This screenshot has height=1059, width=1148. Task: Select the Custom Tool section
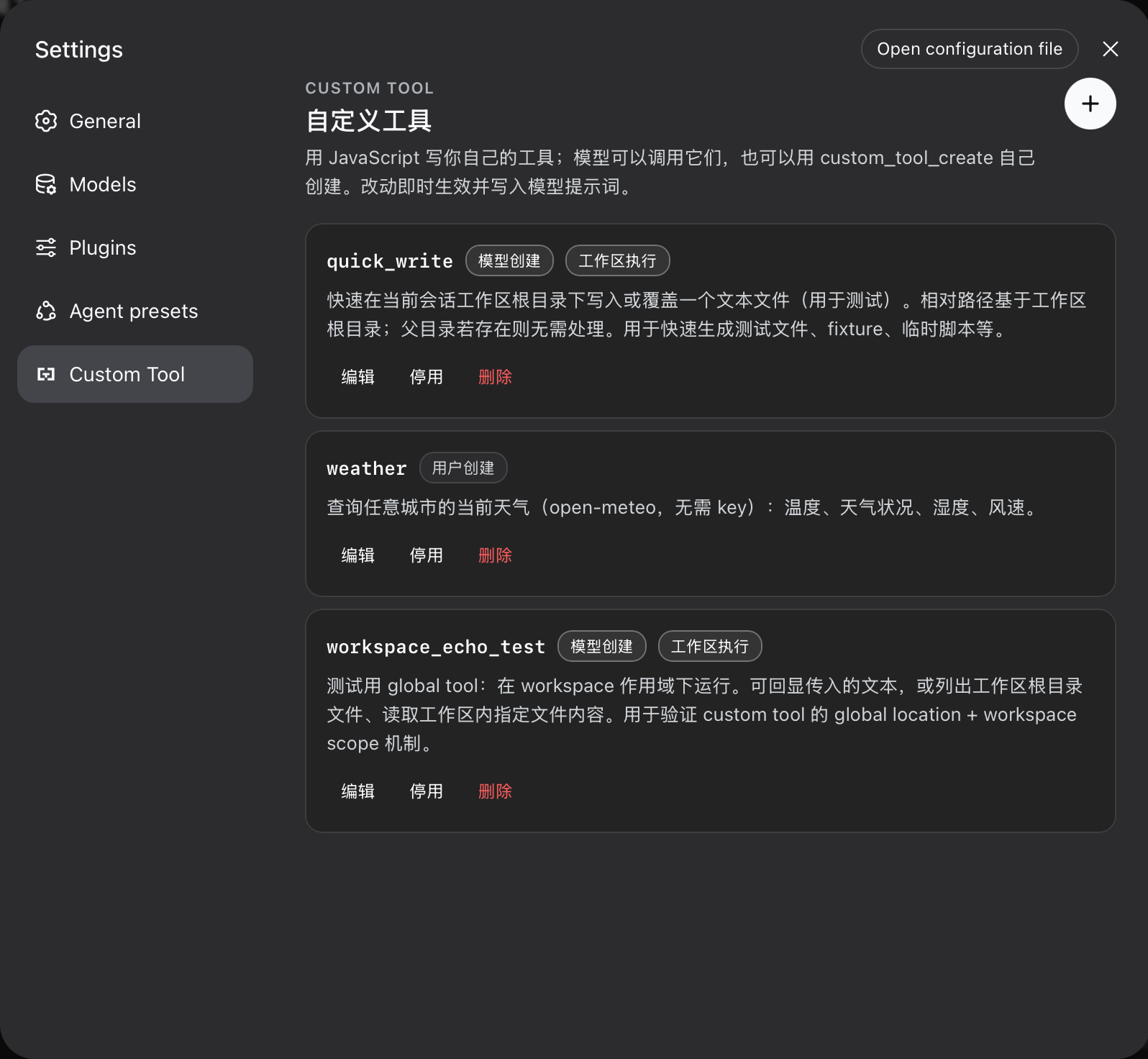[135, 374]
